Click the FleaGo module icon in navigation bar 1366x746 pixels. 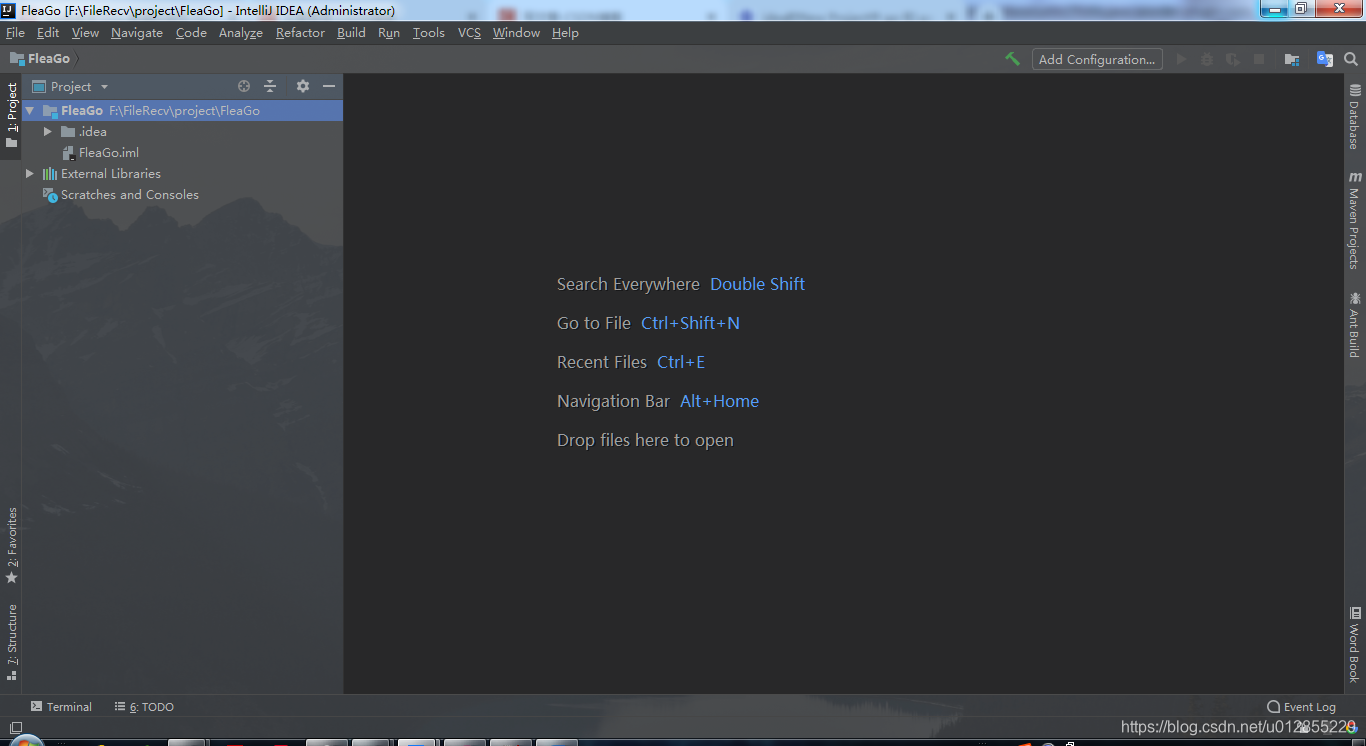(x=17, y=59)
